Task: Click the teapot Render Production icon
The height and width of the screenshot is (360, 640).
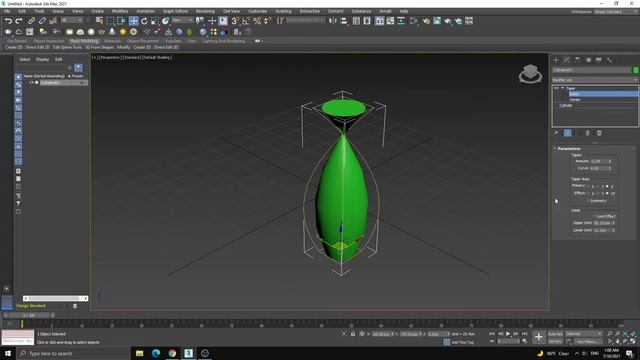Action: 448,21
